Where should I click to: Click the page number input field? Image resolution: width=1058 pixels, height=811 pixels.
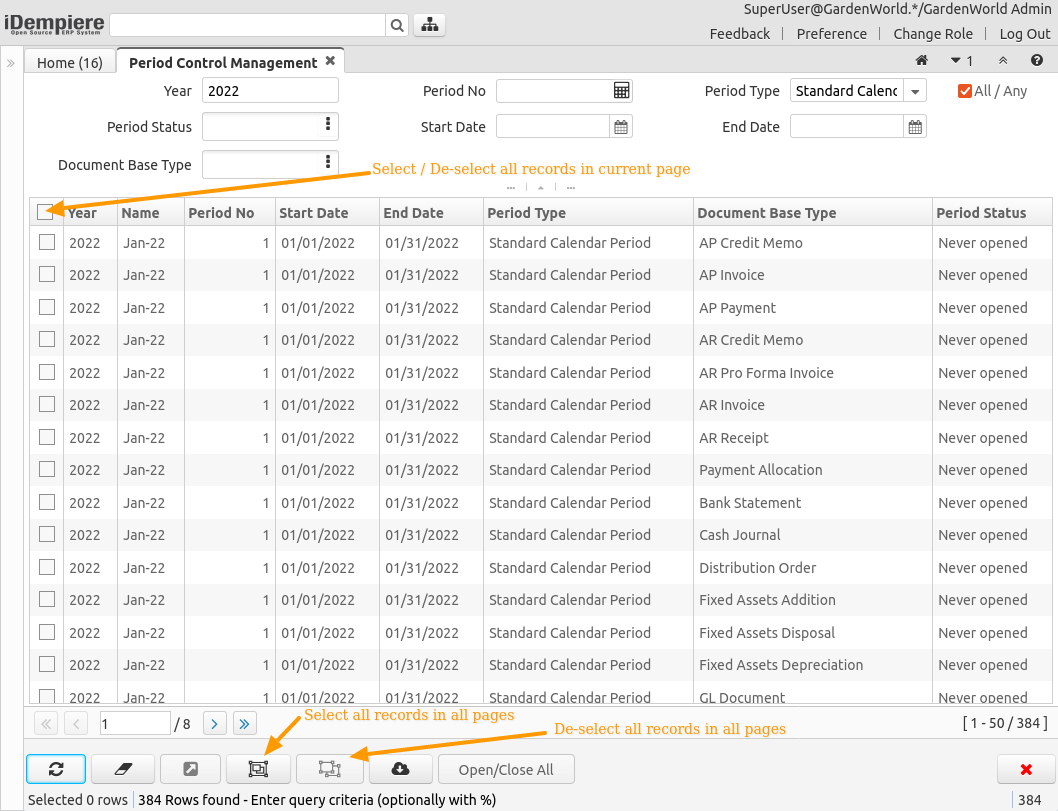click(x=134, y=722)
